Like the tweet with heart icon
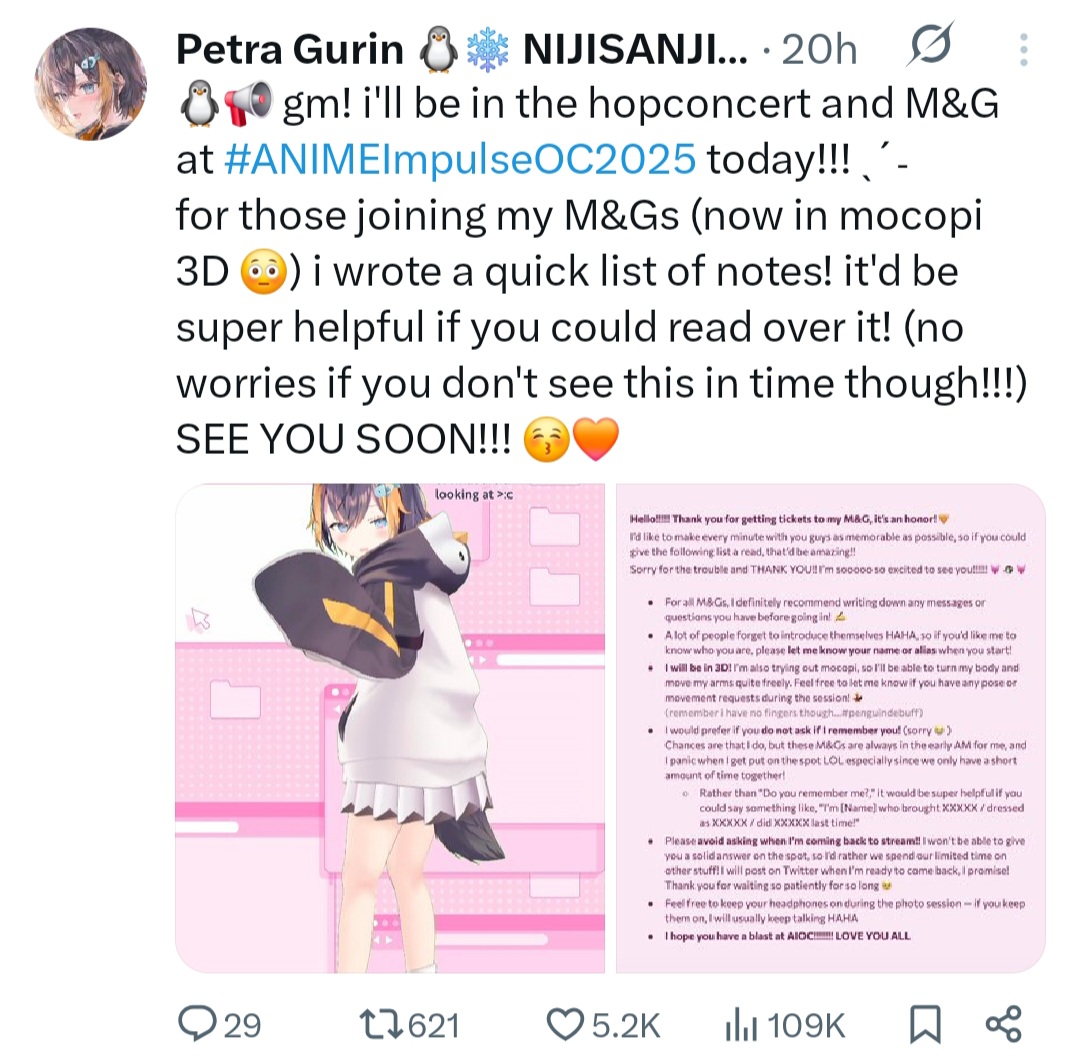1080x1064 pixels. pyautogui.click(x=567, y=1023)
